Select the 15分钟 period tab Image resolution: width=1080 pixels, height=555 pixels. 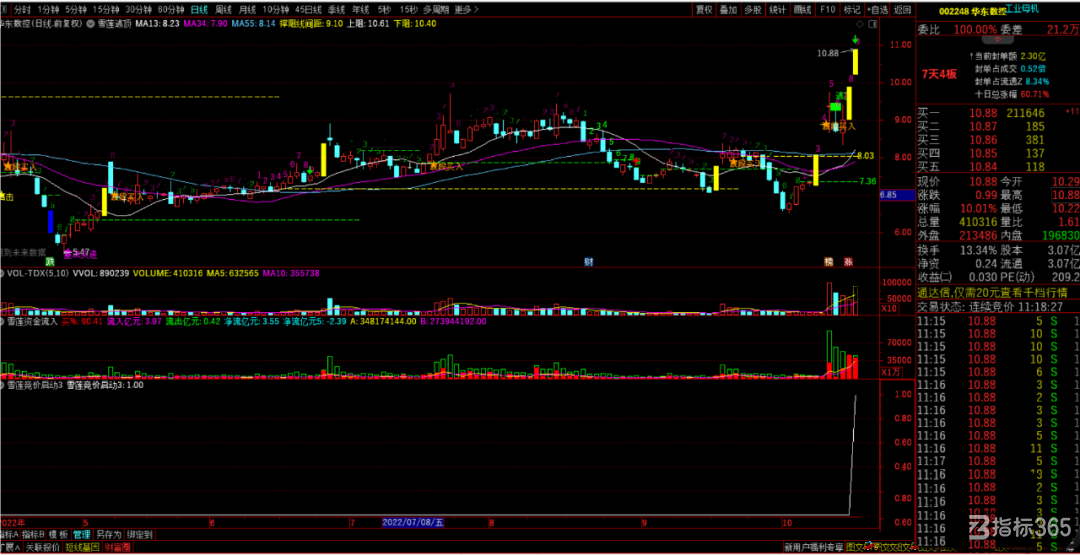pos(105,10)
